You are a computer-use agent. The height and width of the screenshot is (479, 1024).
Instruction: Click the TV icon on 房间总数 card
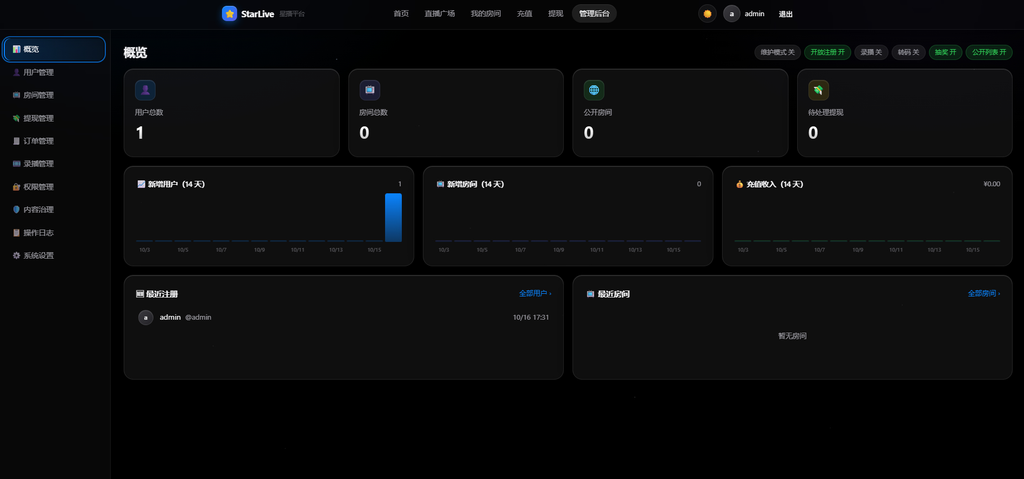point(370,90)
